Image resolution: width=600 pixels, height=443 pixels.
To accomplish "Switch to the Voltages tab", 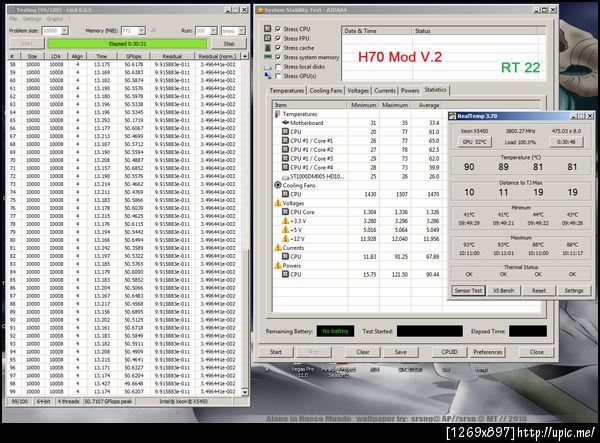I will pos(358,91).
